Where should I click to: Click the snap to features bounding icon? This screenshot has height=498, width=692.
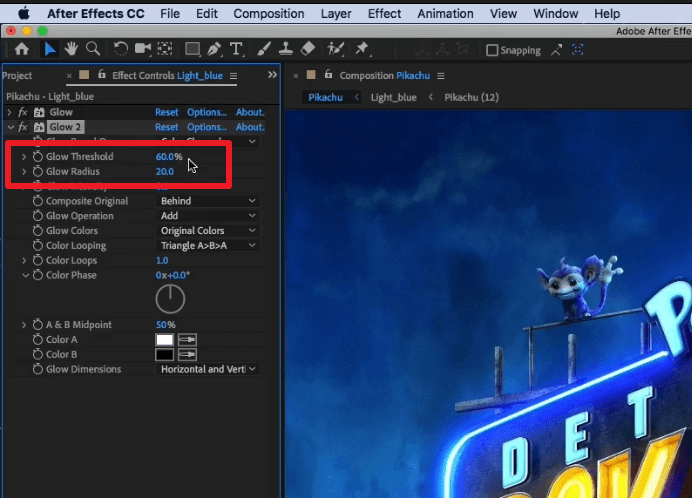[577, 50]
